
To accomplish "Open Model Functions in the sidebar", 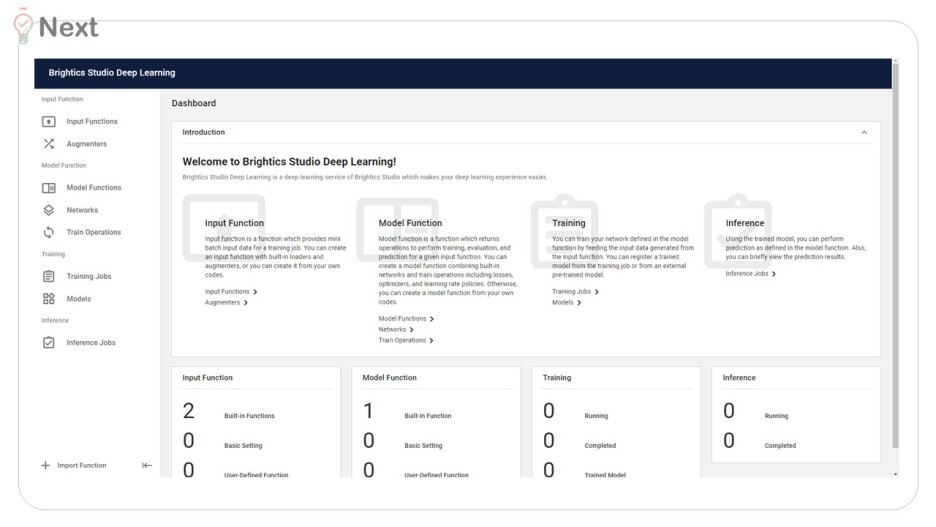I will [x=94, y=188].
